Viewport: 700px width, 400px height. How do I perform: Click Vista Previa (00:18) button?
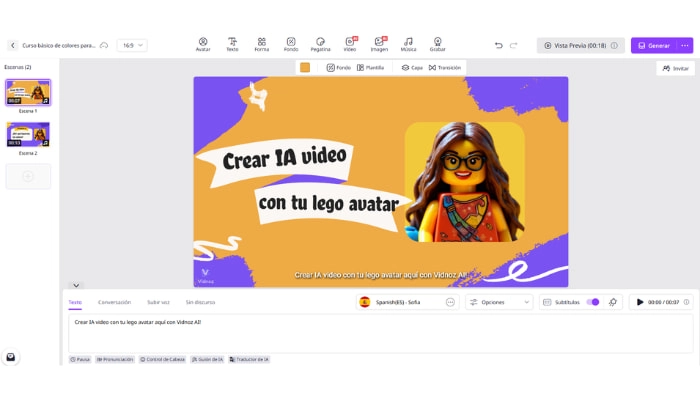pyautogui.click(x=580, y=45)
